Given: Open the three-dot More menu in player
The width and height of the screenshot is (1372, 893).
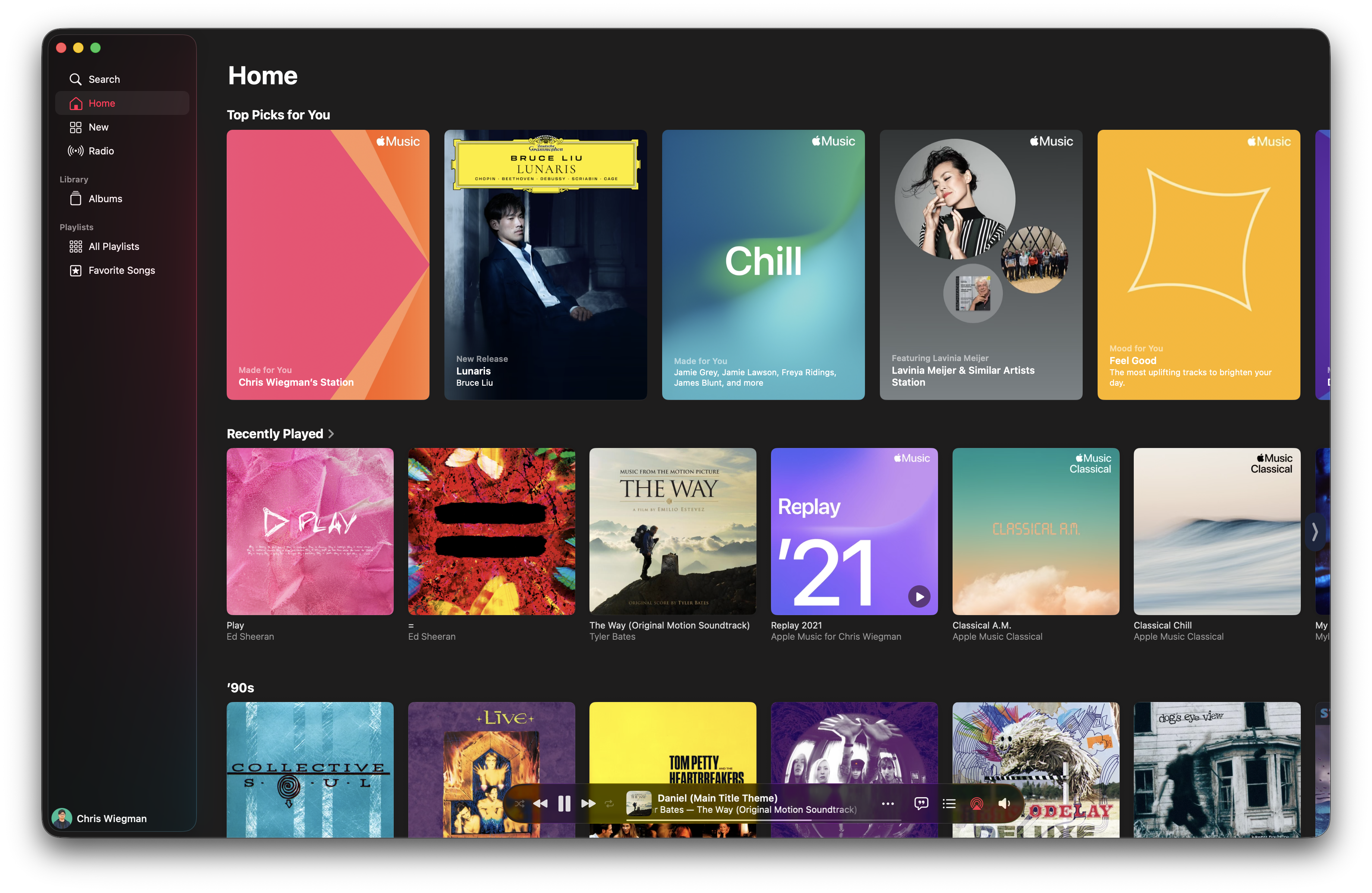Looking at the screenshot, I should click(x=888, y=803).
